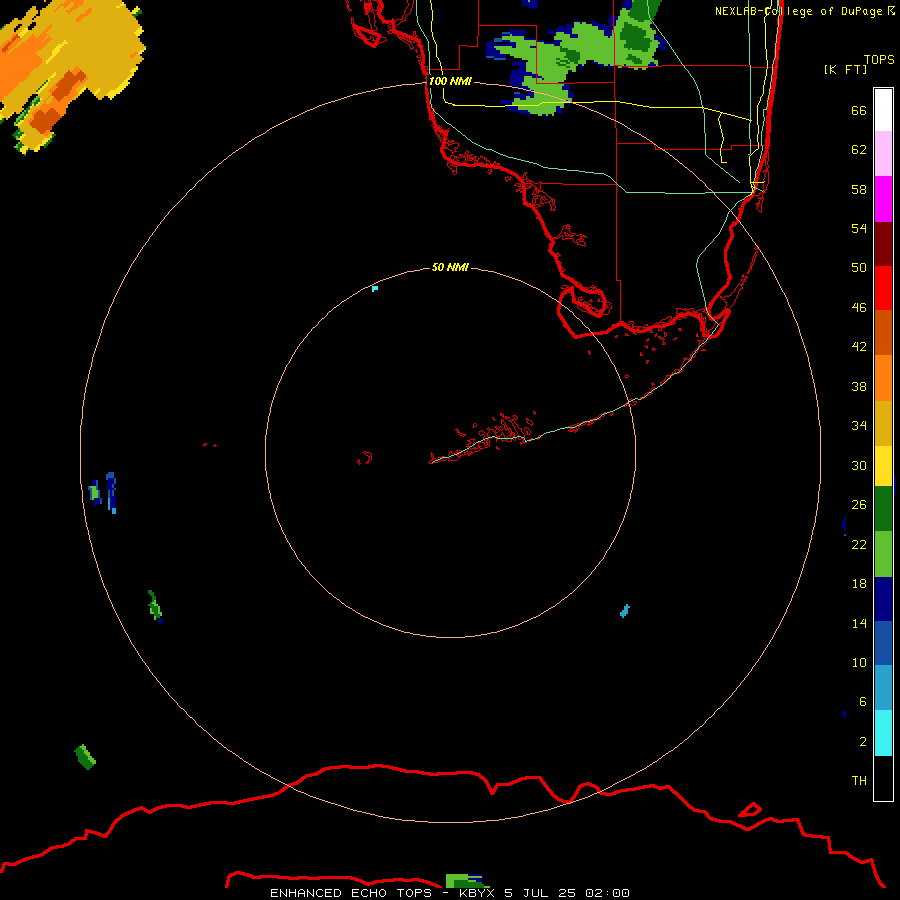Choose the dark green legend band
This screenshot has width=900, height=900.
click(x=883, y=509)
